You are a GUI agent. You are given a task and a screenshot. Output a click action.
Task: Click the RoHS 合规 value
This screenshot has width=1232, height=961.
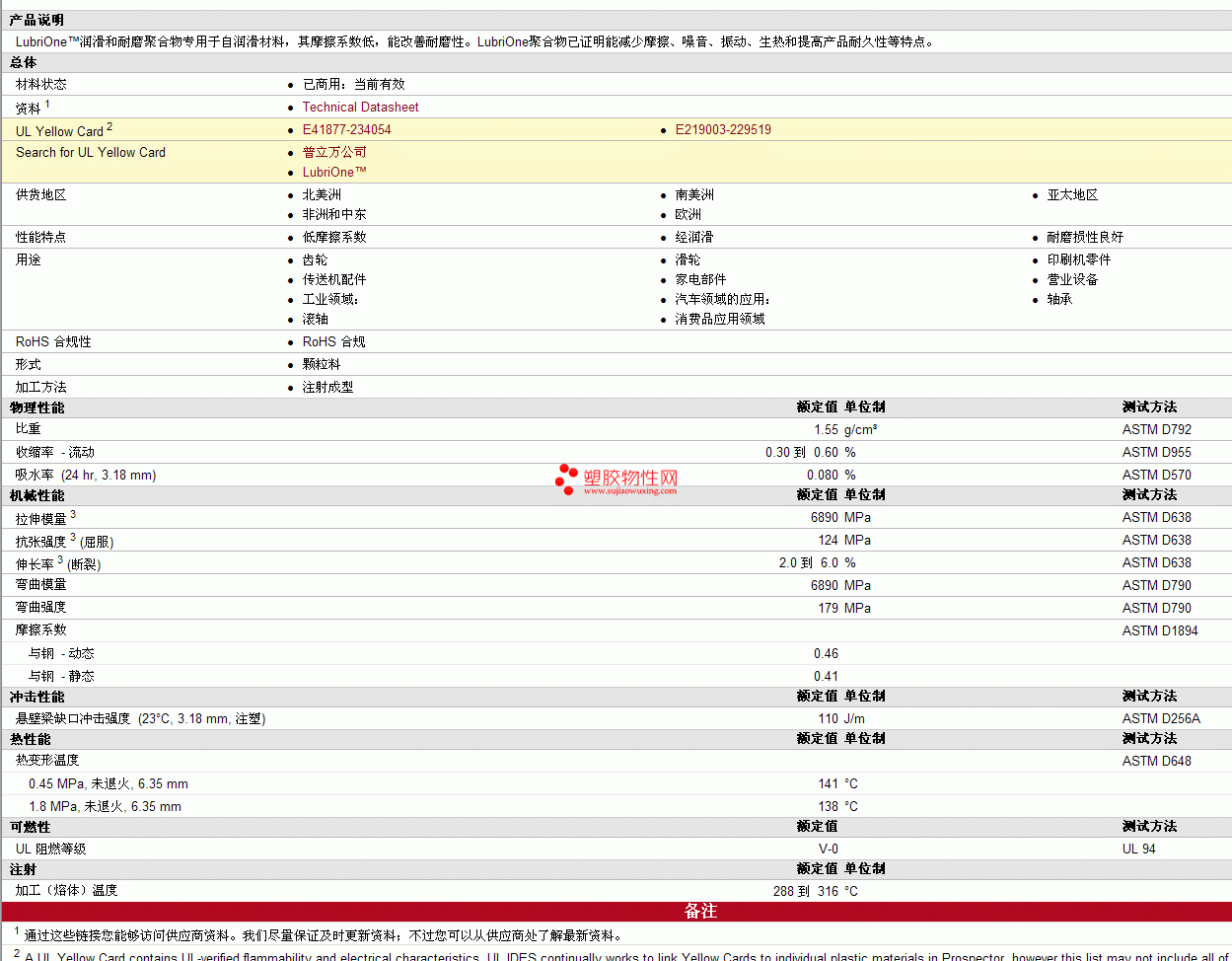[x=333, y=341]
